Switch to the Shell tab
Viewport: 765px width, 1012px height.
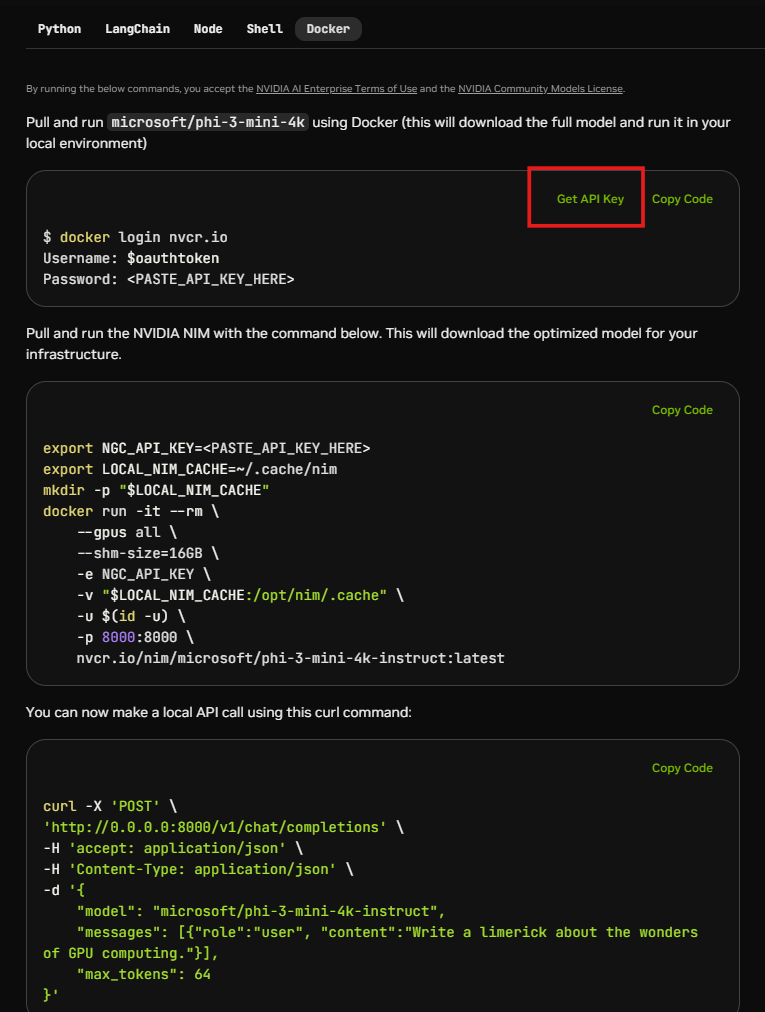click(264, 29)
